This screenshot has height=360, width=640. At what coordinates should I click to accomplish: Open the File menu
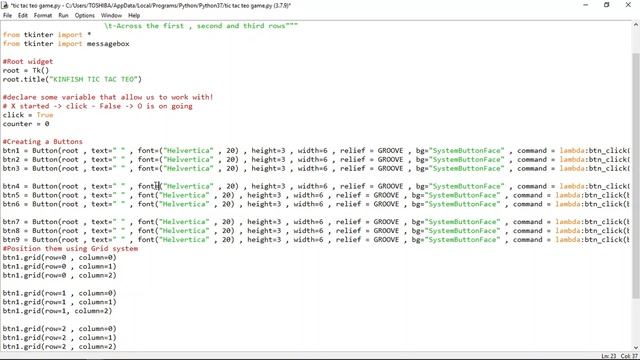point(7,16)
